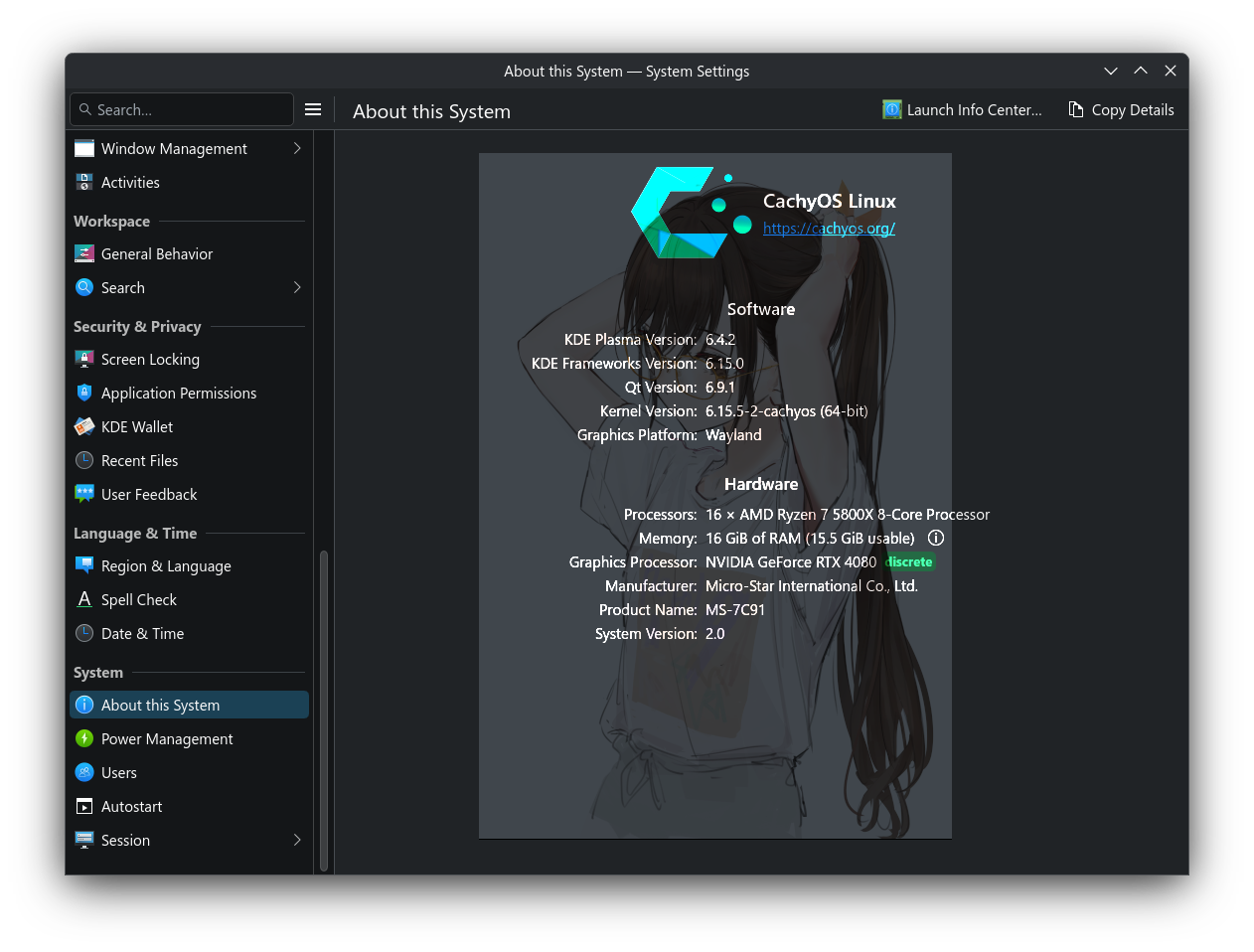
Task: Open the Activities settings page
Action: [x=189, y=182]
